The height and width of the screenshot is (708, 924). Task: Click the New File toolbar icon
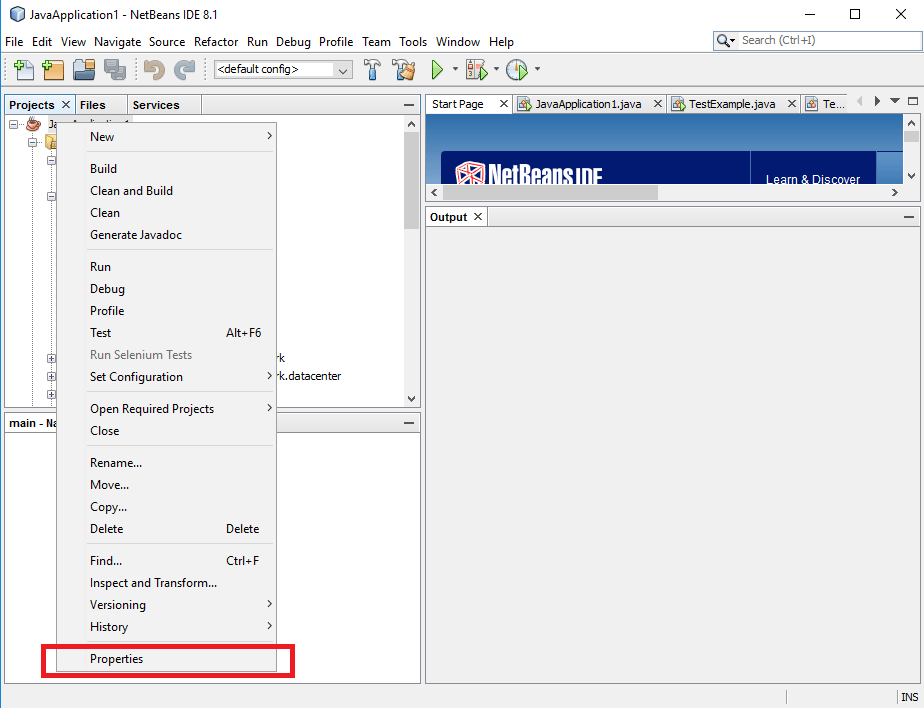pos(24,70)
